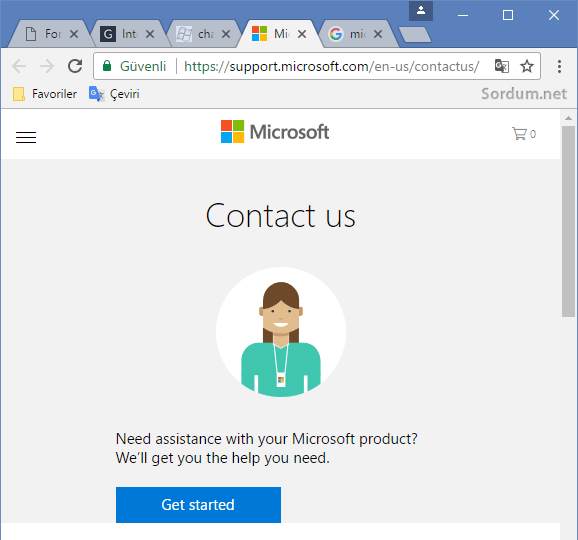
Task: Open the Chrome profile user icon
Action: 421,11
